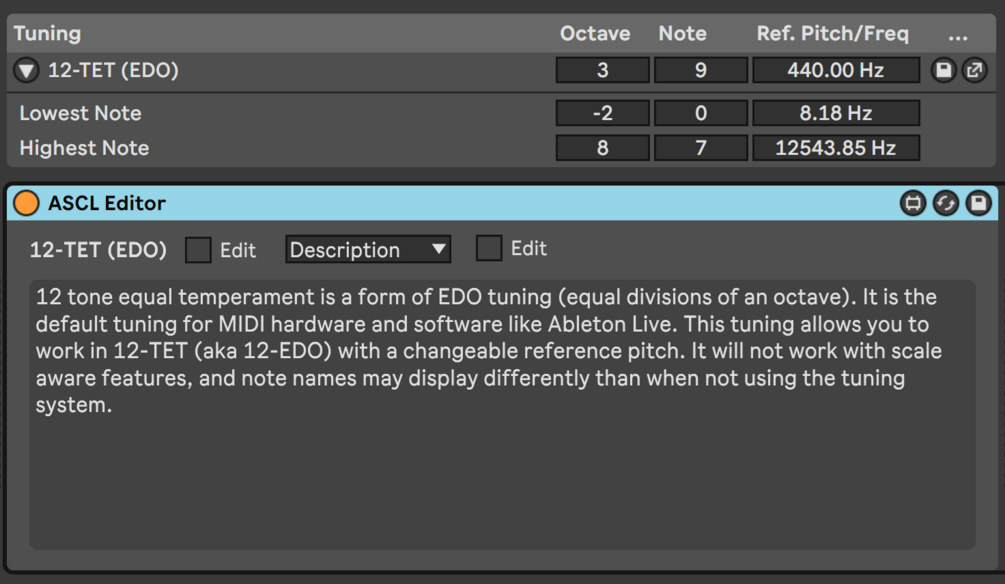Click ASCL Editor resize frame icon
The image size is (1005, 584).
tap(912, 204)
